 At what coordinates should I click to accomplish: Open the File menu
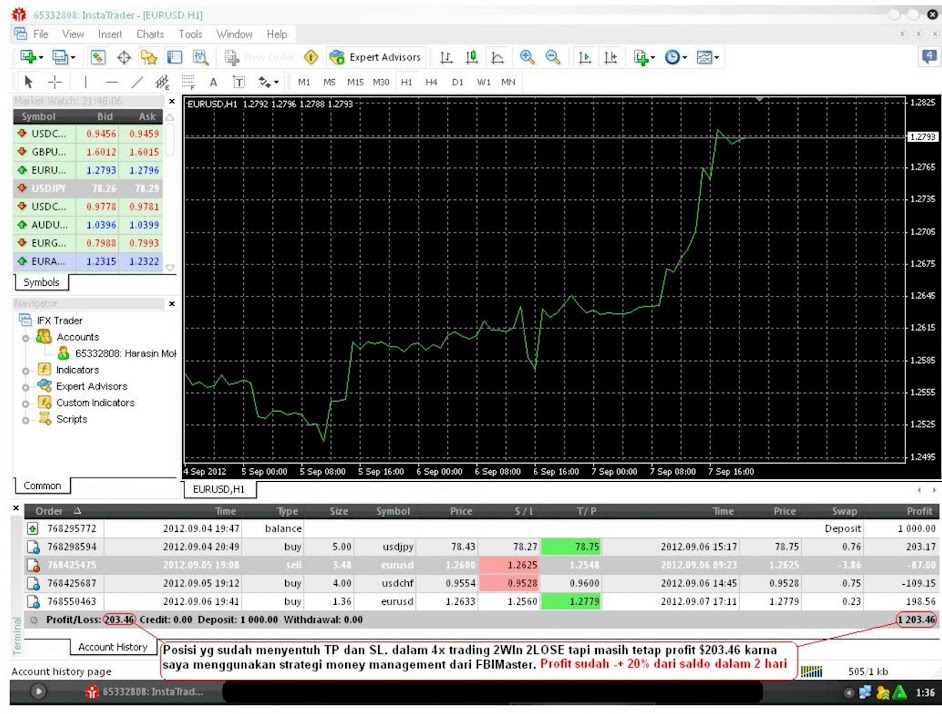coord(40,34)
